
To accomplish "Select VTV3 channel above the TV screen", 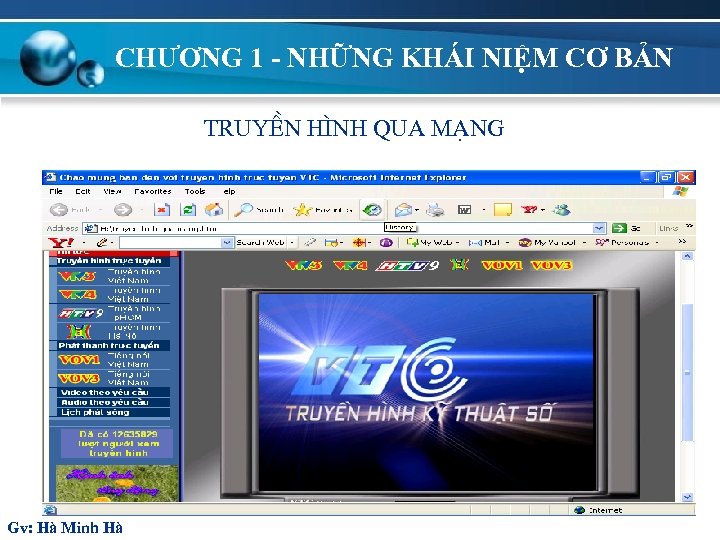I will tap(304, 265).
